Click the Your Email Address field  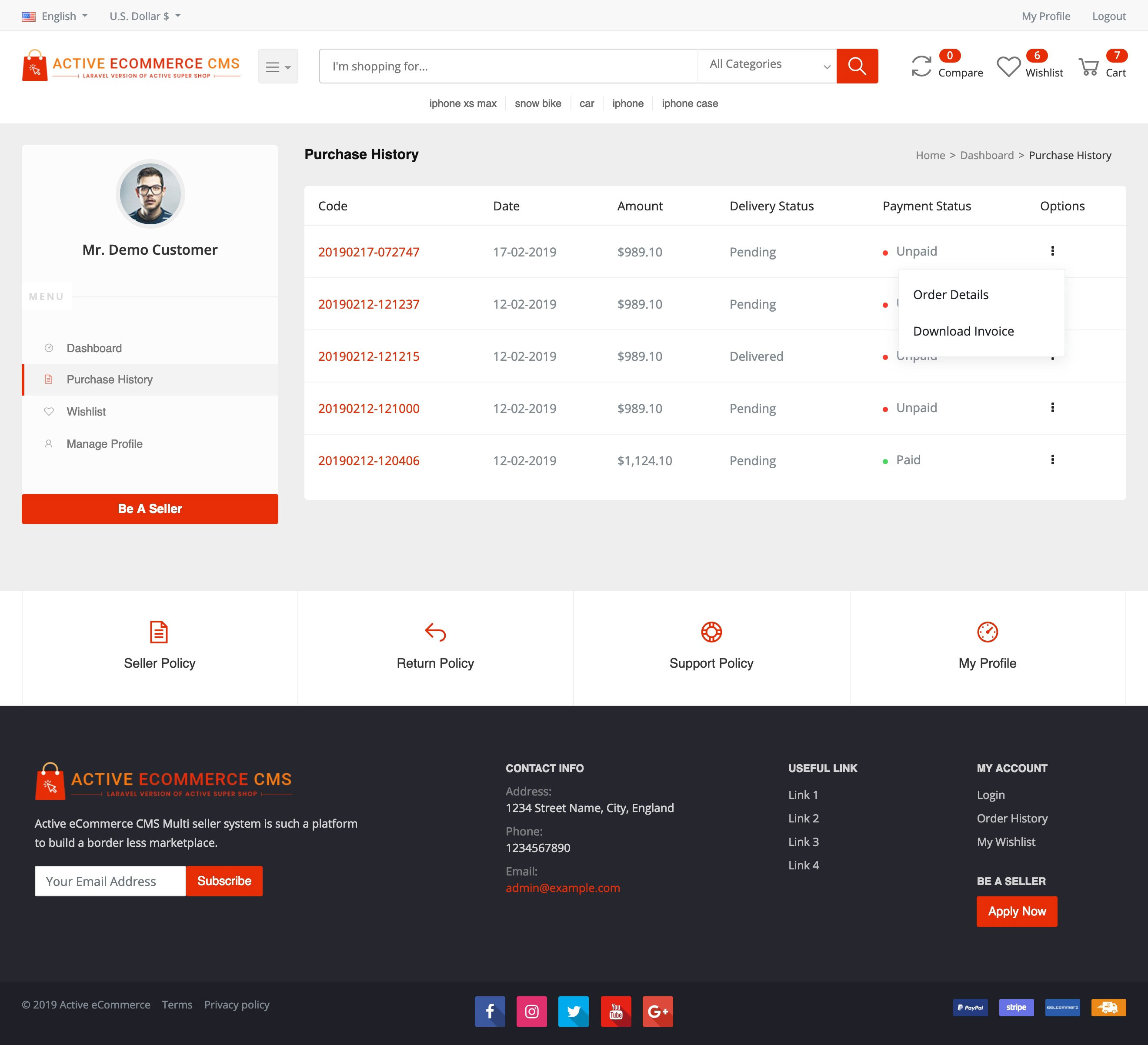click(110, 881)
